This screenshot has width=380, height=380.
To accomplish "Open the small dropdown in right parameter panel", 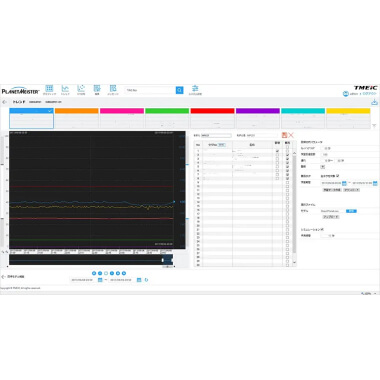I will [322, 166].
